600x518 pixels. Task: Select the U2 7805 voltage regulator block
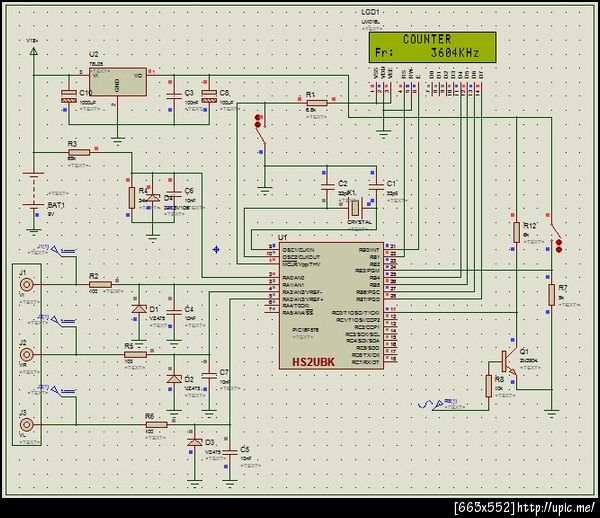(118, 82)
